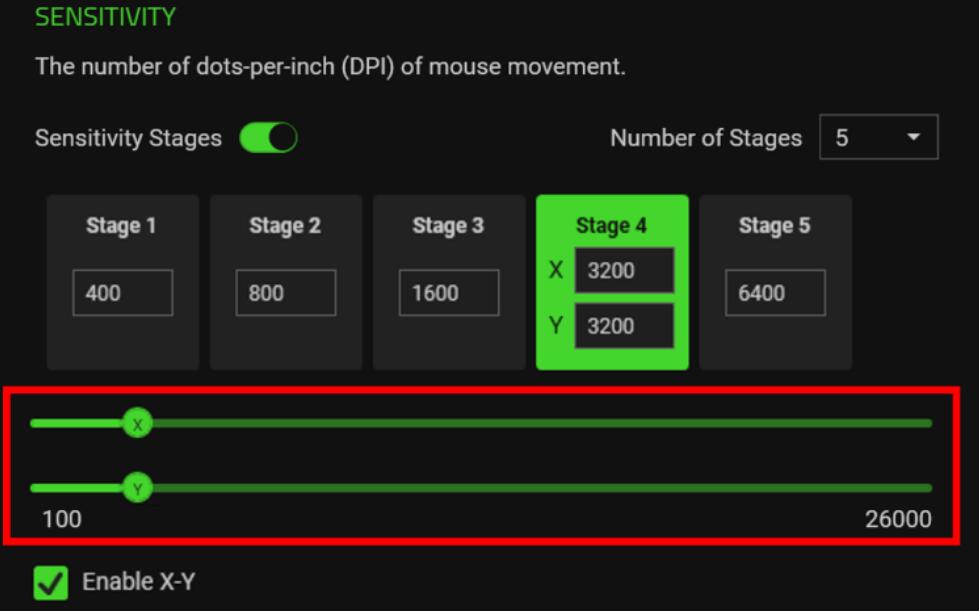Click the Stage 4 Y value field
The height and width of the screenshot is (611, 979).
click(x=624, y=326)
